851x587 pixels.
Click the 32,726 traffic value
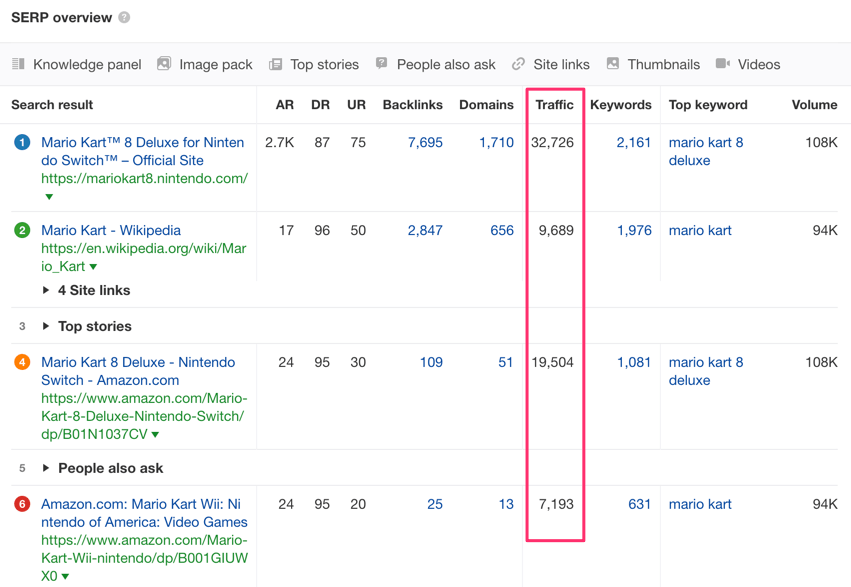(x=552, y=143)
